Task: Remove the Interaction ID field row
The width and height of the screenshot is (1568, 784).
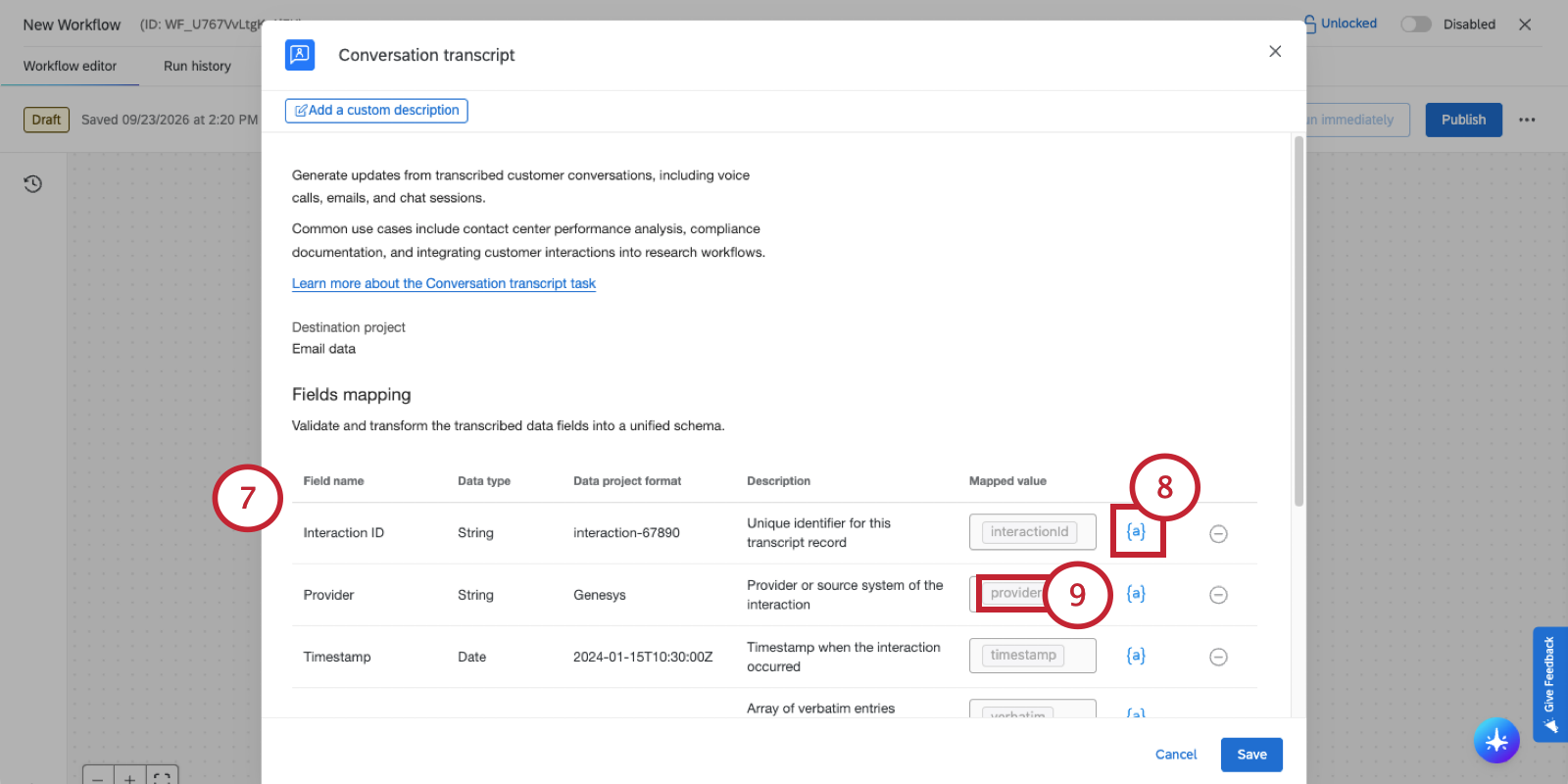Action: (x=1218, y=533)
